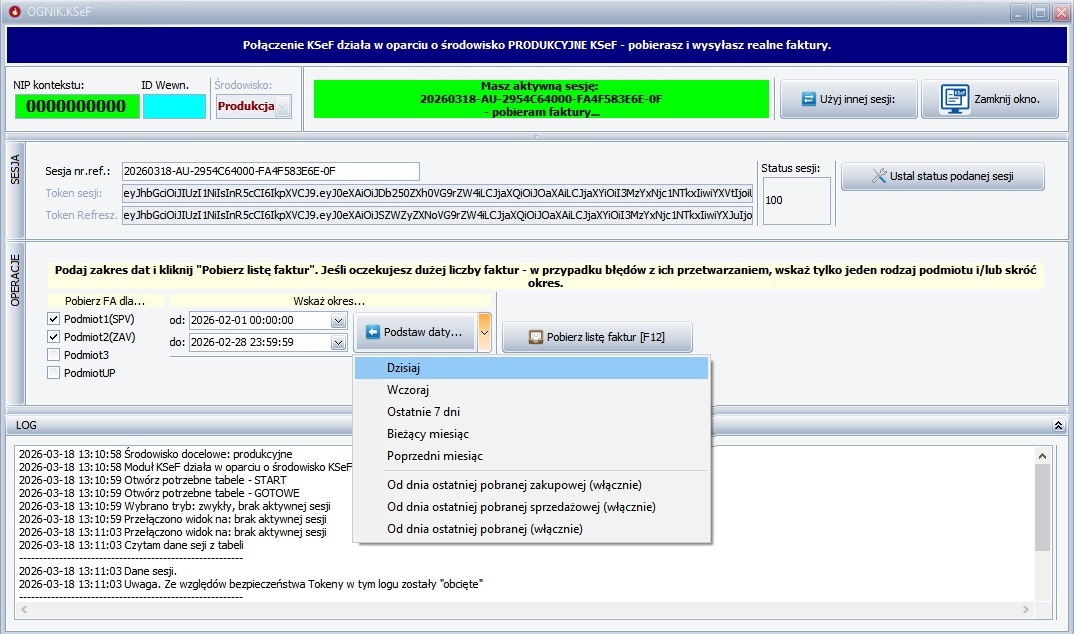Select 'Dzisiaj' from the date menu
The height and width of the screenshot is (634, 1074).
(x=403, y=368)
